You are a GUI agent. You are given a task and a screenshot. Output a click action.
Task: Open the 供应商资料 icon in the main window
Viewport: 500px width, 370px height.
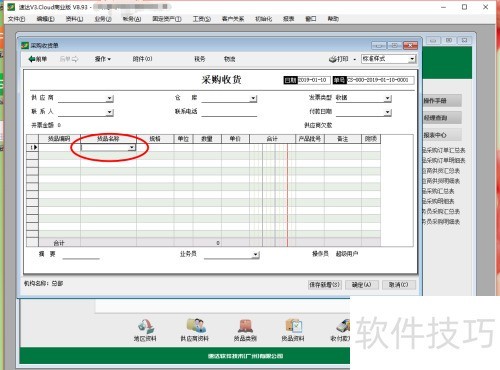point(195,326)
